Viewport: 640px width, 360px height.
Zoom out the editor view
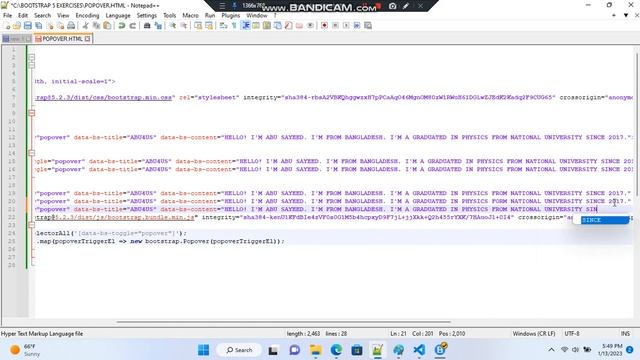click(184, 26)
